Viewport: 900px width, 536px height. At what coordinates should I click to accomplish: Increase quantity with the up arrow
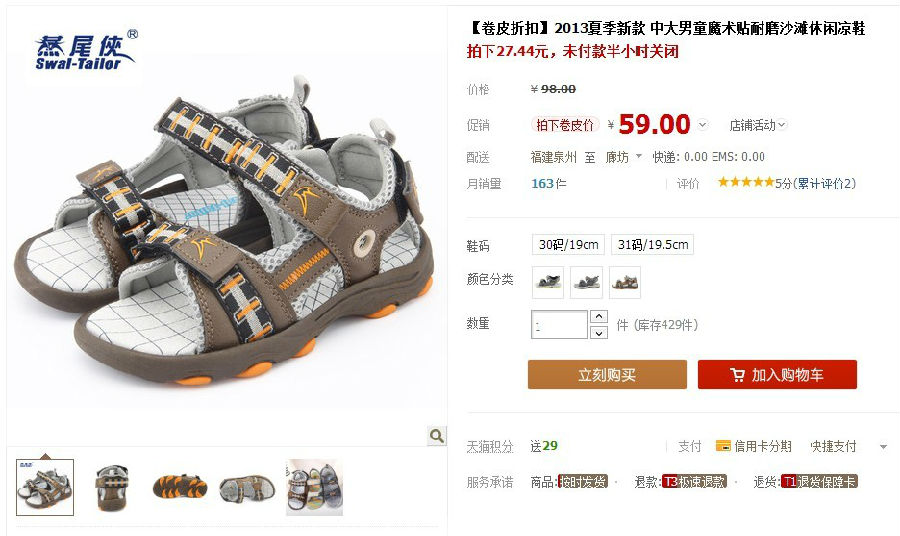pyautogui.click(x=599, y=316)
